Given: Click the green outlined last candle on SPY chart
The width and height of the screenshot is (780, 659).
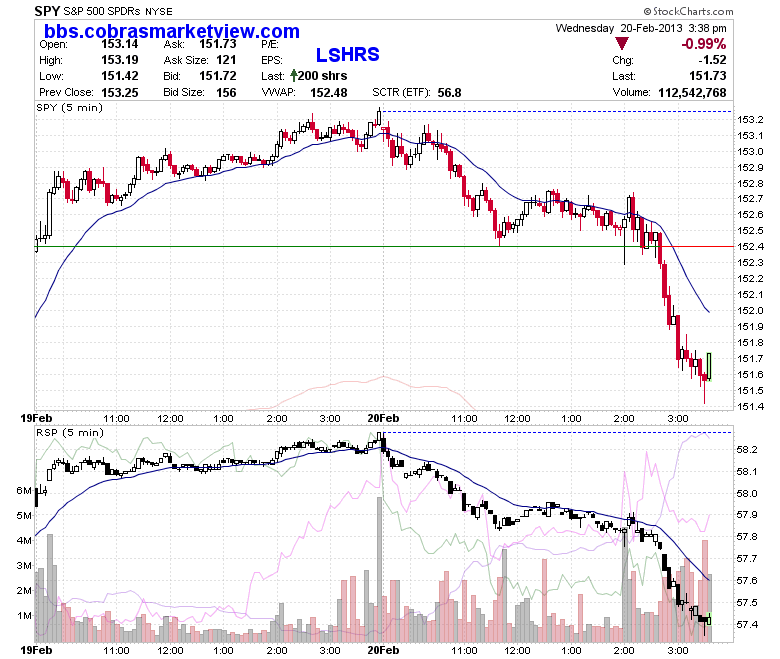Looking at the screenshot, I should tap(709, 367).
